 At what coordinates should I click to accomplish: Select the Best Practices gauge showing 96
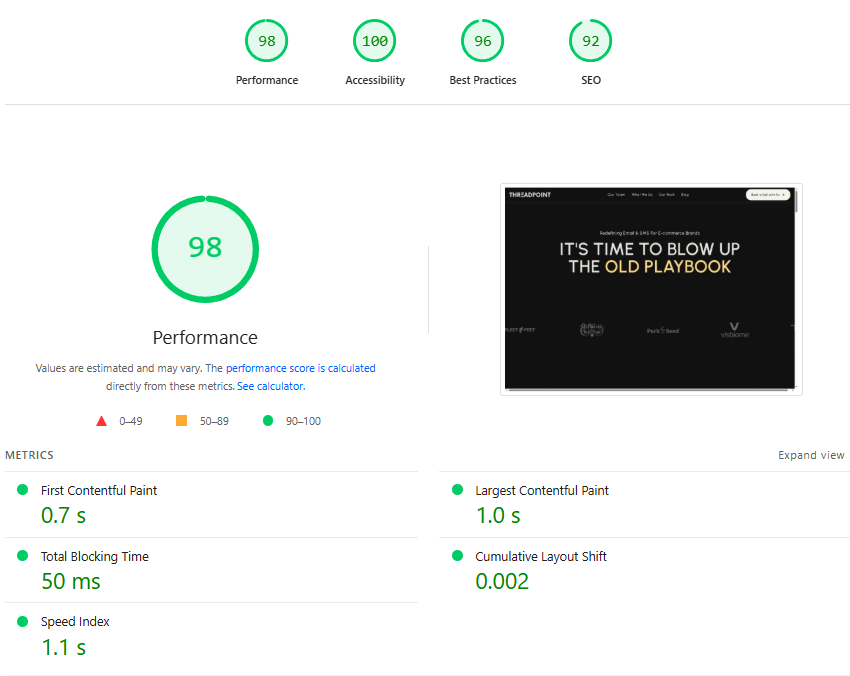[x=483, y=41]
